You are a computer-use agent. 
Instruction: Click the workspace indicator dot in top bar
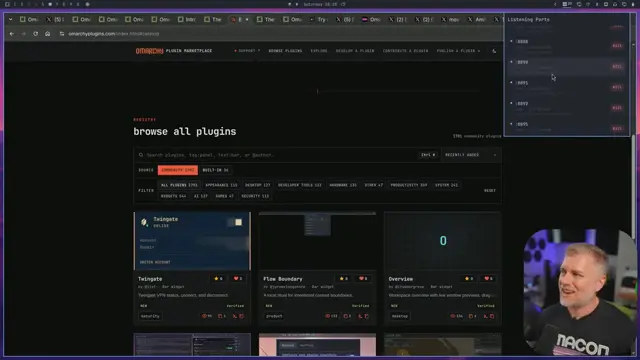(50, 4)
